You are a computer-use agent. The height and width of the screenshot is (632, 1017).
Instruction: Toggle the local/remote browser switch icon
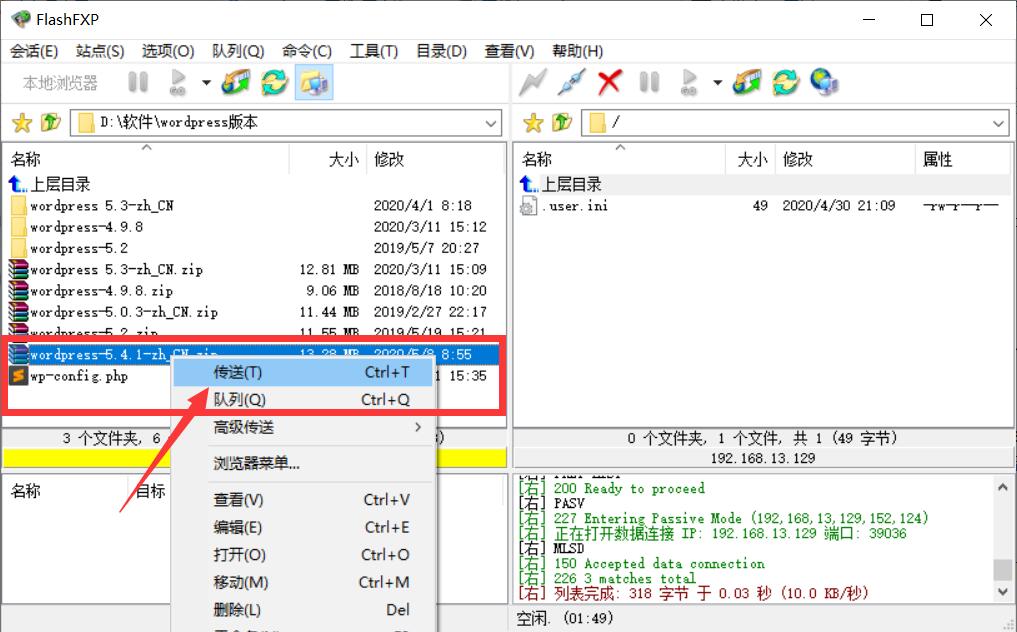(x=314, y=82)
